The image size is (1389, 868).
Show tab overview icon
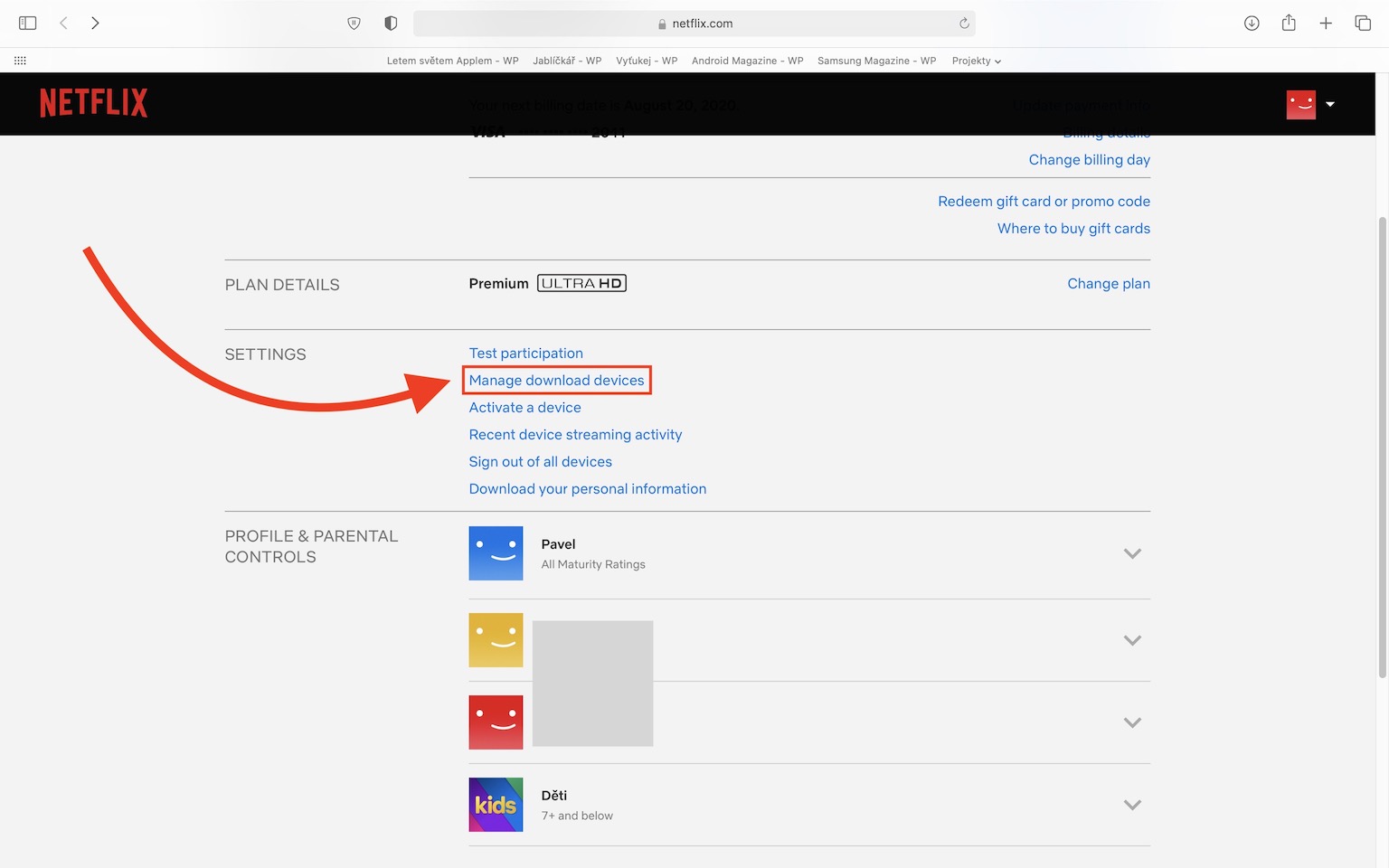[x=1363, y=24]
